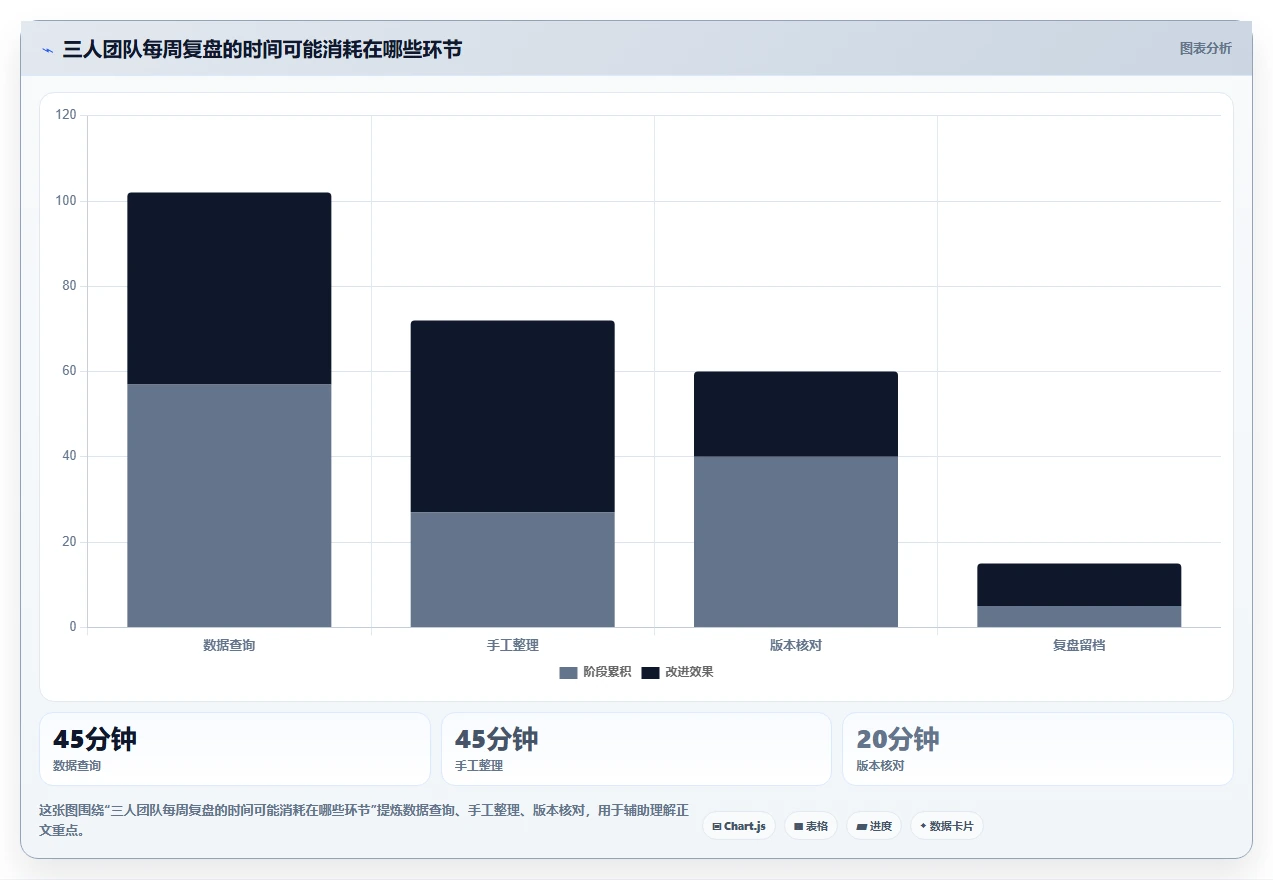Click the lightning icon beside the title
This screenshot has width=1273, height=880.
[x=47, y=50]
